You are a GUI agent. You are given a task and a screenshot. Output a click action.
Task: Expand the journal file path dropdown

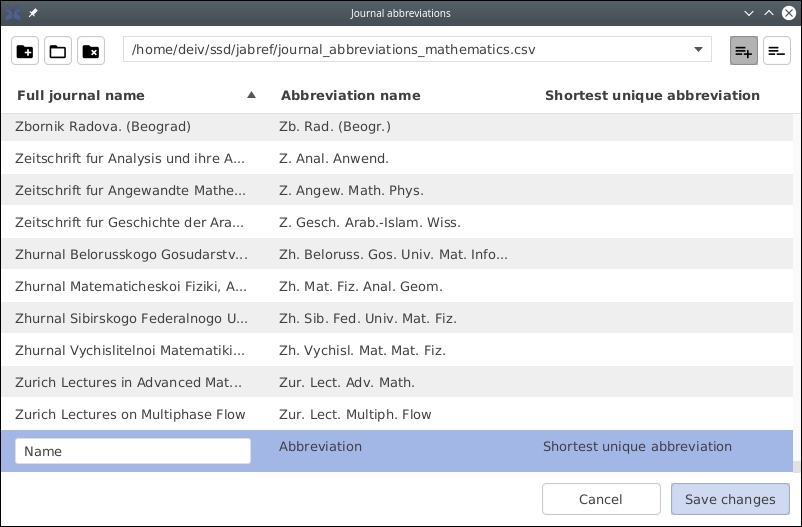click(697, 50)
